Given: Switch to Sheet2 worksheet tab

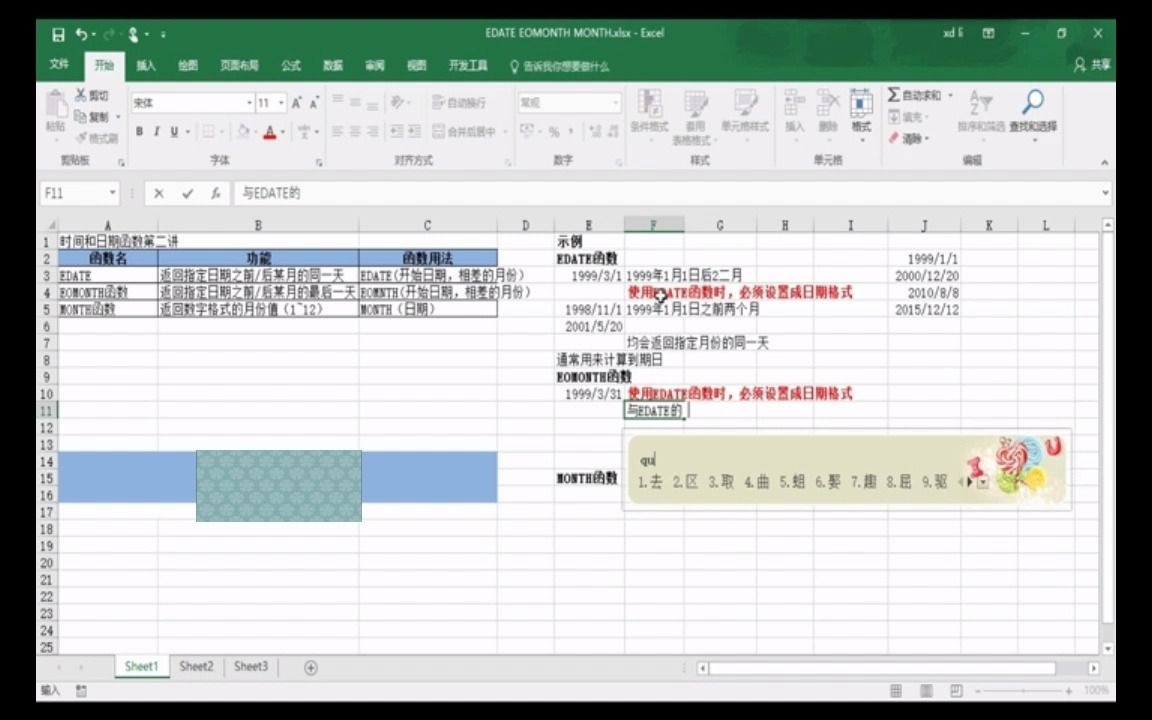Looking at the screenshot, I should click(195, 666).
